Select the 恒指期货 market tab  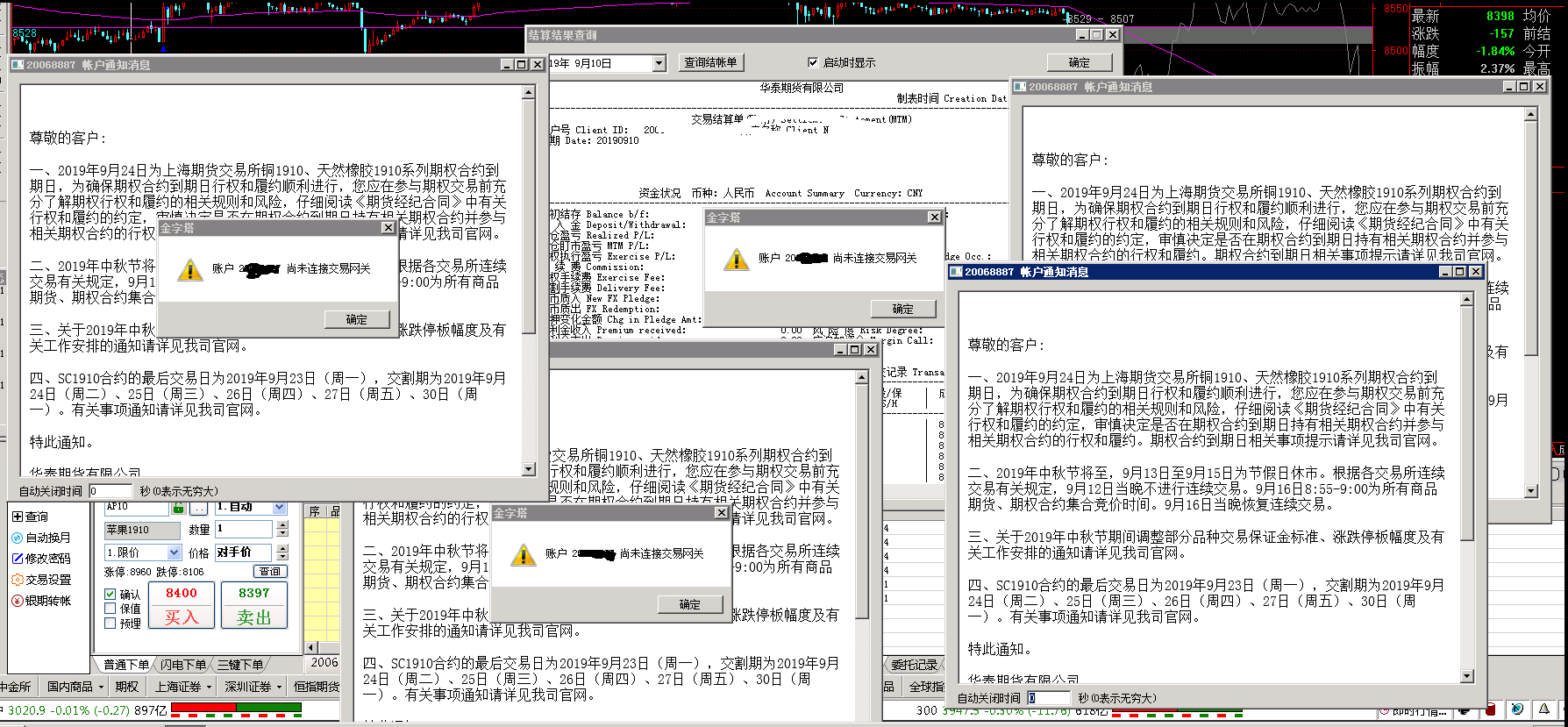tap(316, 687)
